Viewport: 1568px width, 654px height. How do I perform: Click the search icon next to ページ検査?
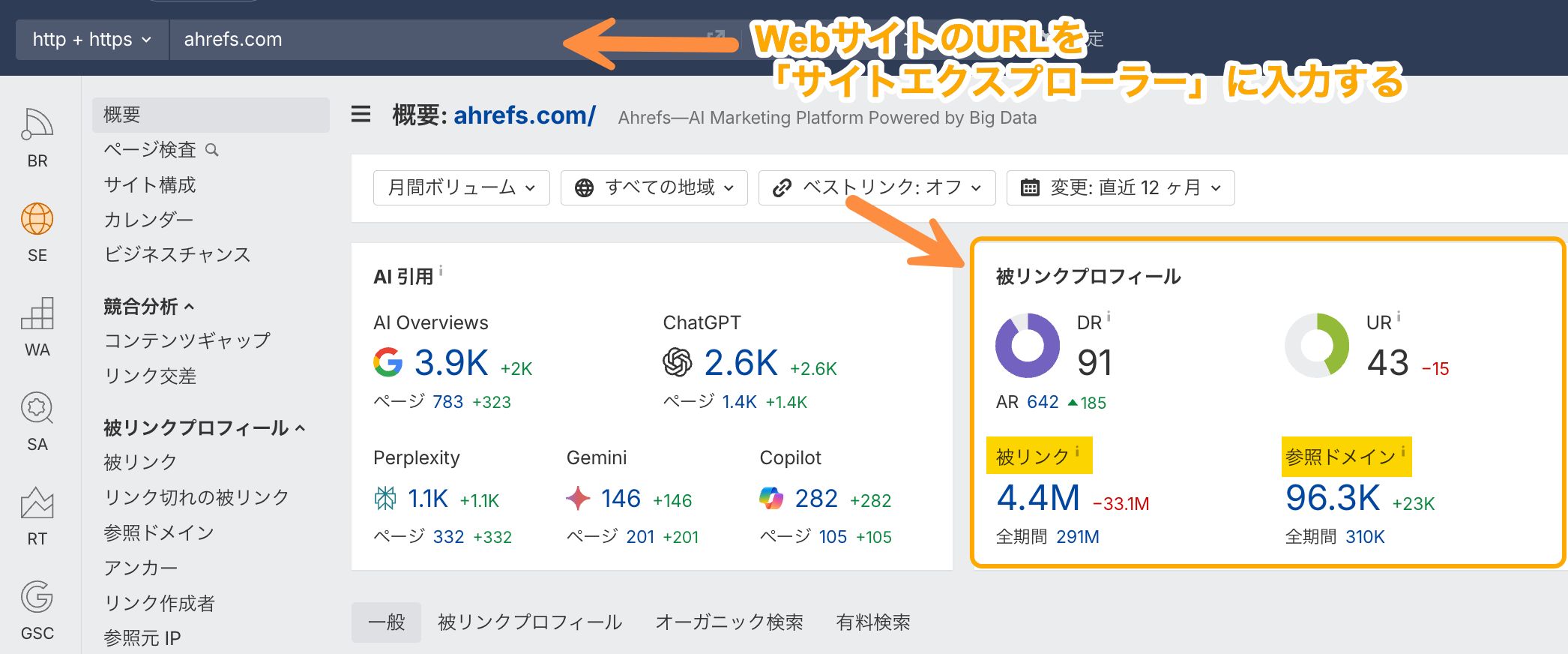tap(212, 150)
